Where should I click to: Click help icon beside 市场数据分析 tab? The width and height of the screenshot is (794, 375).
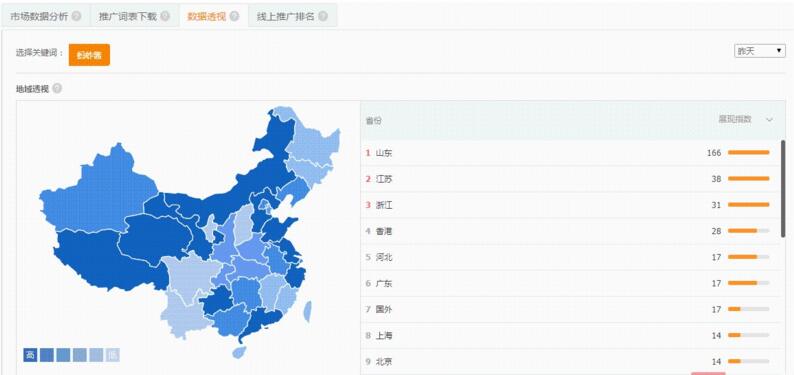point(76,16)
